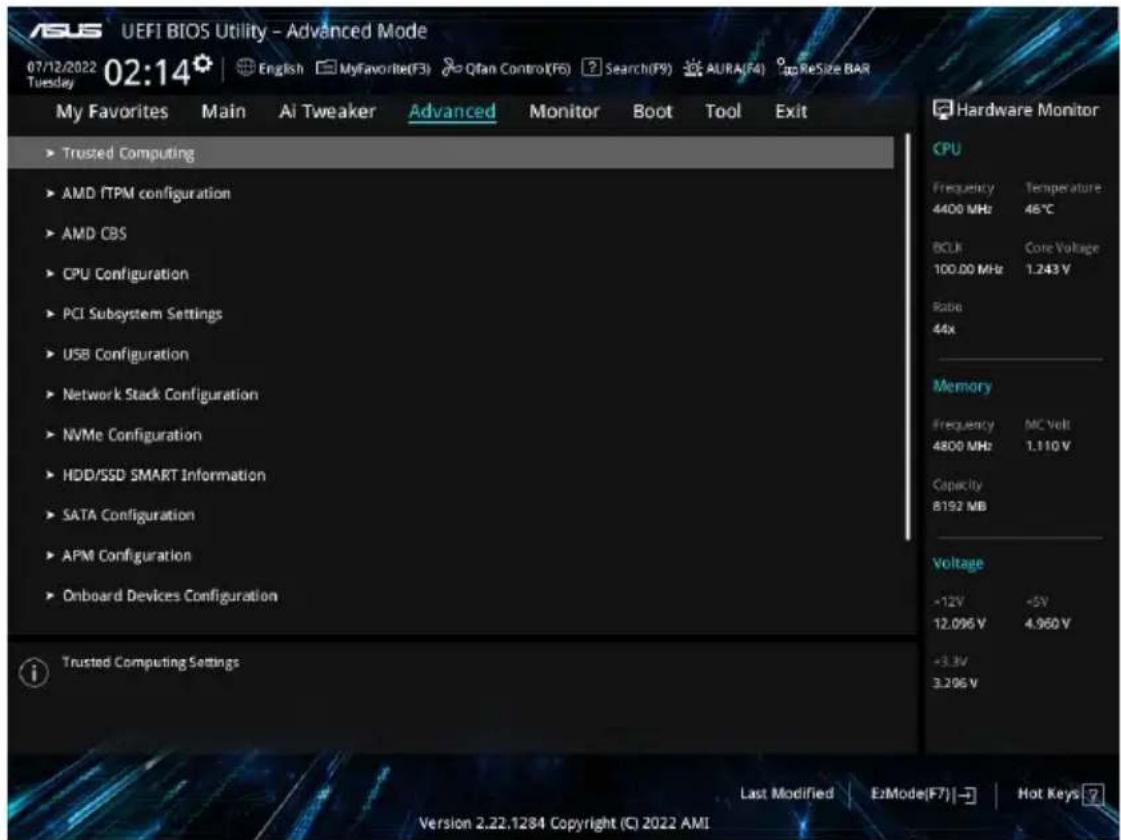1121x840 pixels.
Task: Open Onboard Devices Configuration entry
Action: (169, 596)
